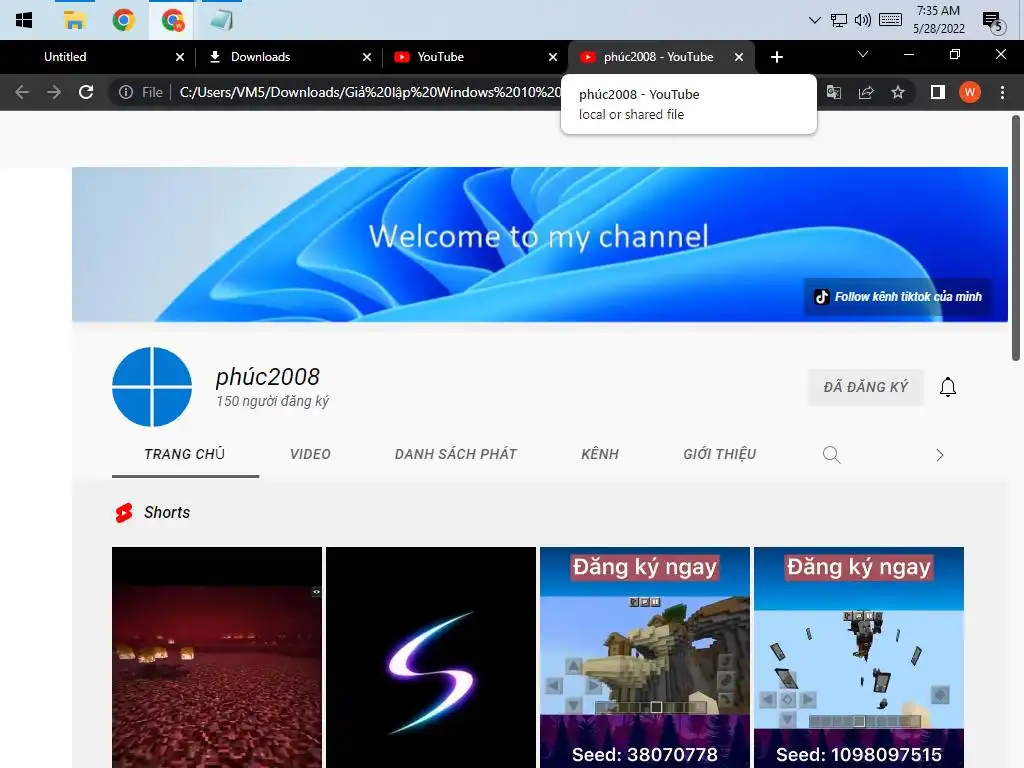Close the Untitled tab
This screenshot has width=1024, height=768.
click(180, 57)
